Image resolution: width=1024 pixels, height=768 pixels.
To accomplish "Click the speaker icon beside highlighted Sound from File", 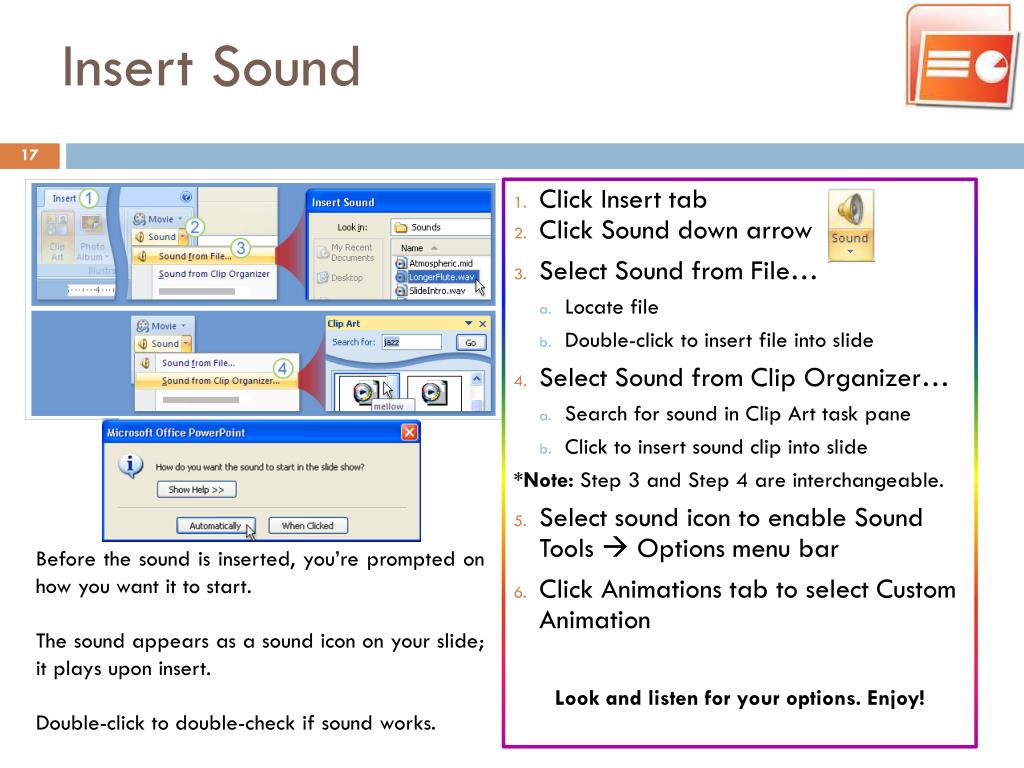I will (142, 256).
